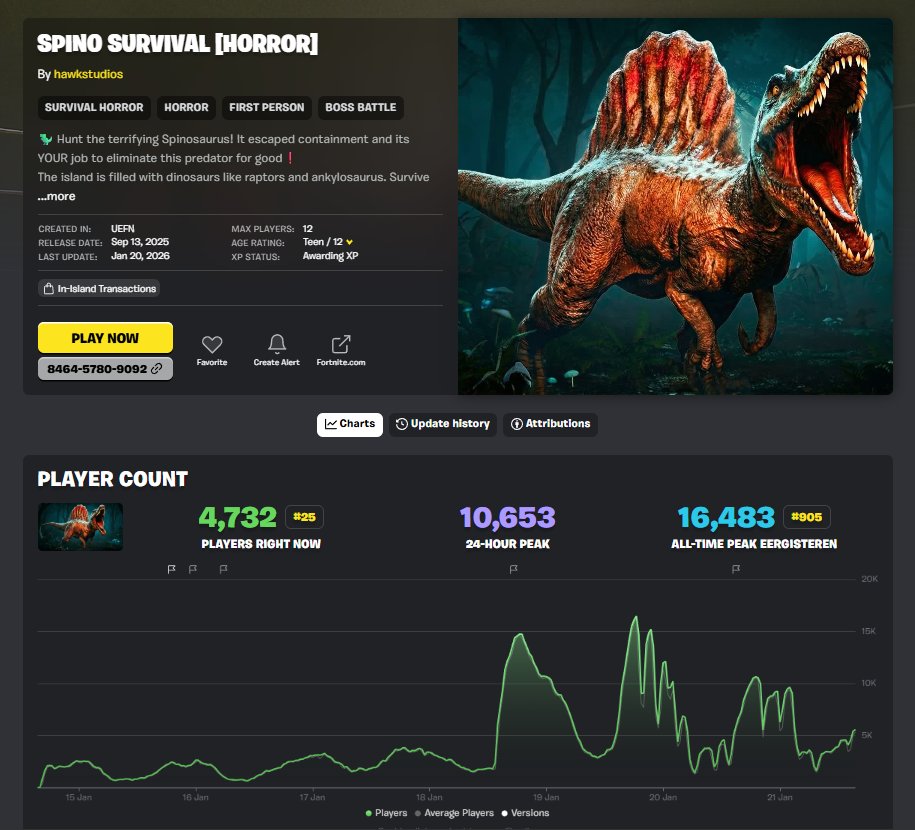Open the hawkstudios creator link
Viewport: 915px width, 830px height.
click(88, 74)
